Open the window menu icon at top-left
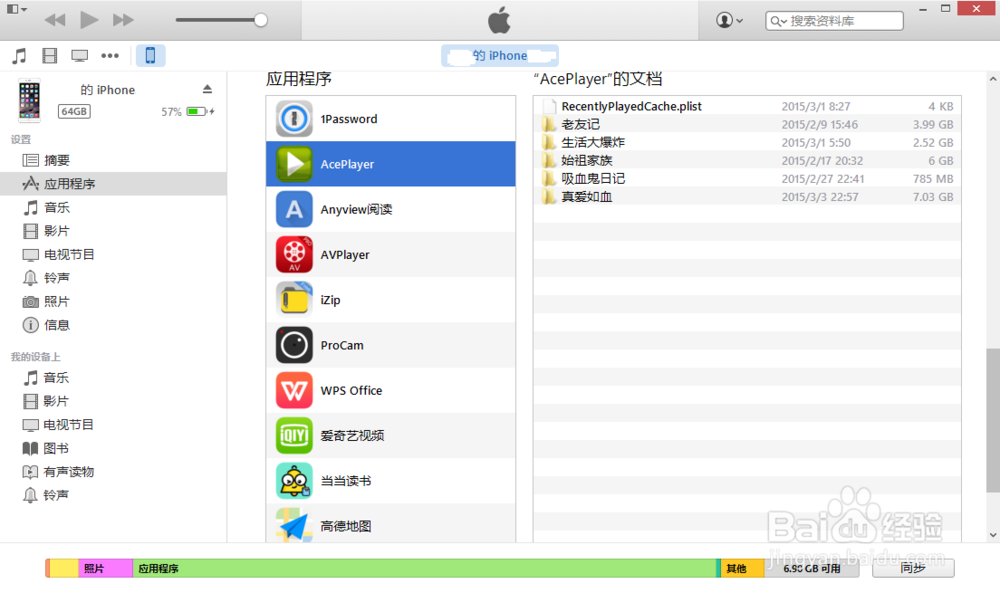 coord(16,9)
